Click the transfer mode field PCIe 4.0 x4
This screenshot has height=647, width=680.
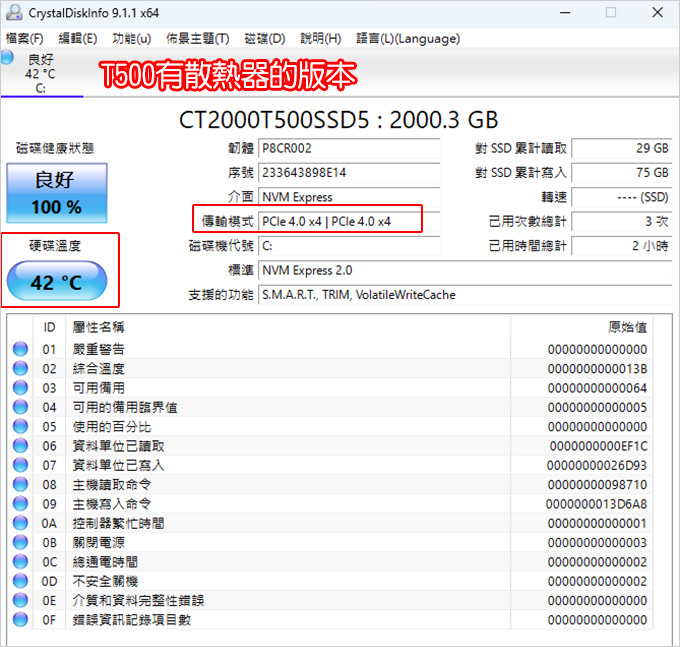point(349,222)
